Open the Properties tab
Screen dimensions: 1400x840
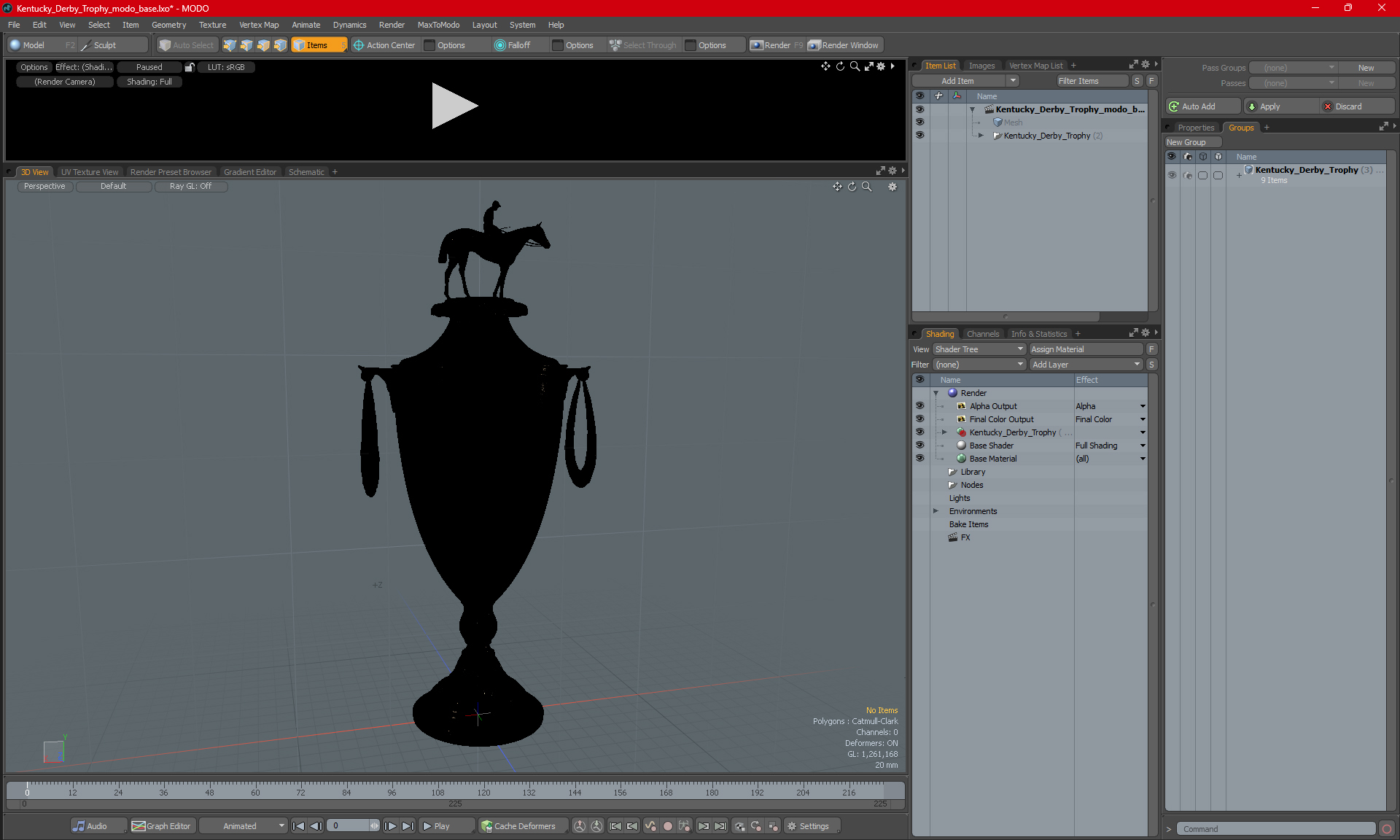[1196, 128]
